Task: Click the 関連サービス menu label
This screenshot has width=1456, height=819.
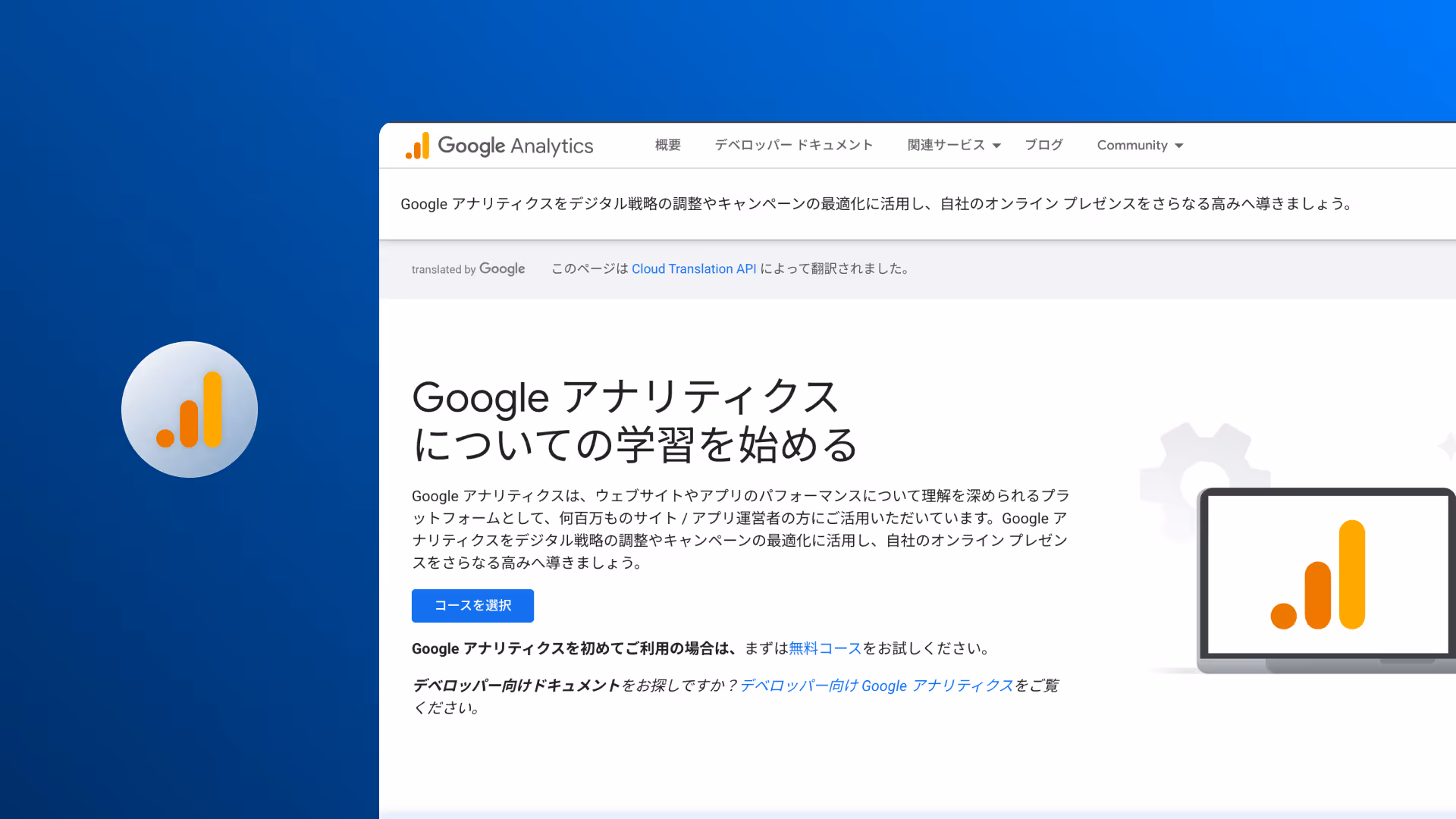Action: click(946, 145)
